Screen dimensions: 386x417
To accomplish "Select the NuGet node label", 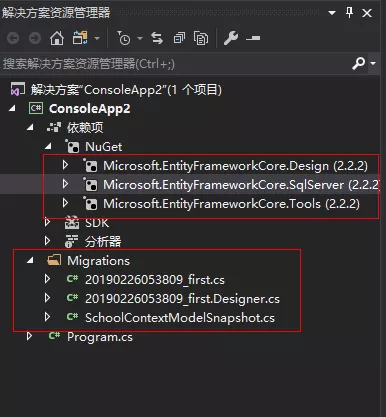I will (104, 147).
